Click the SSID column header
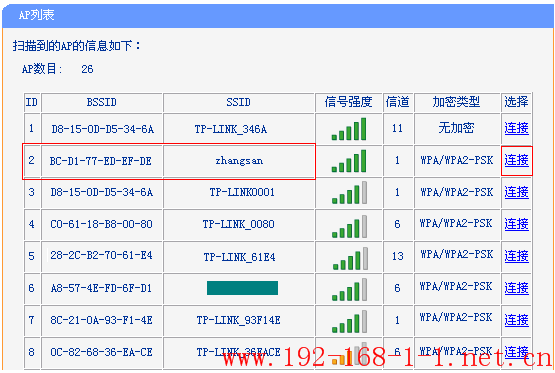Screen dimensions: 555x373 click(238, 102)
